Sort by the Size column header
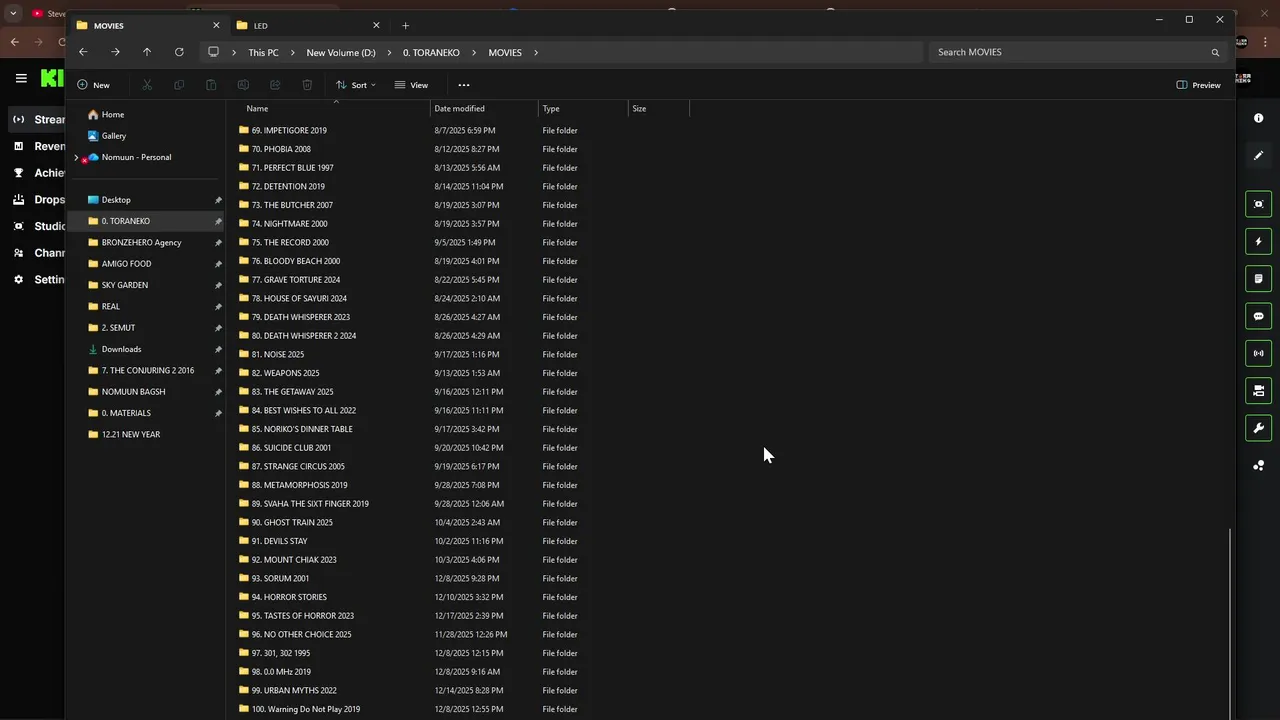This screenshot has height=720, width=1280. click(639, 108)
